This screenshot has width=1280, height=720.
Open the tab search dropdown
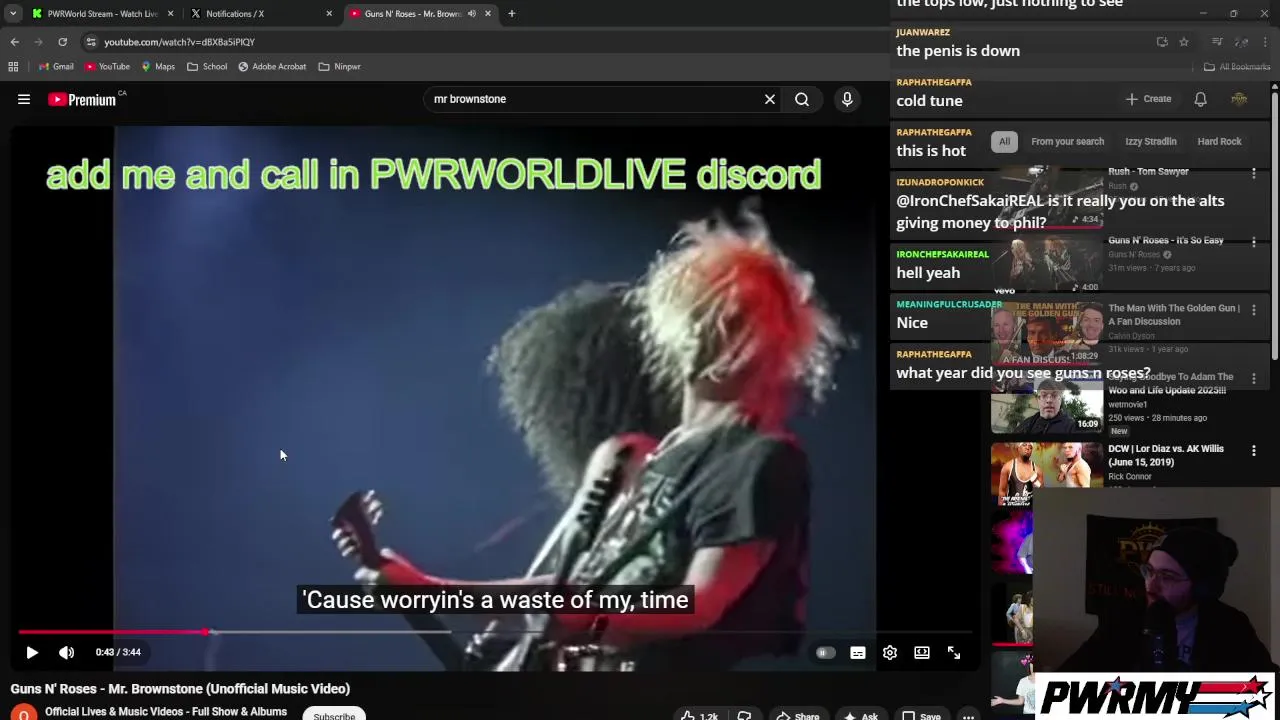[13, 14]
